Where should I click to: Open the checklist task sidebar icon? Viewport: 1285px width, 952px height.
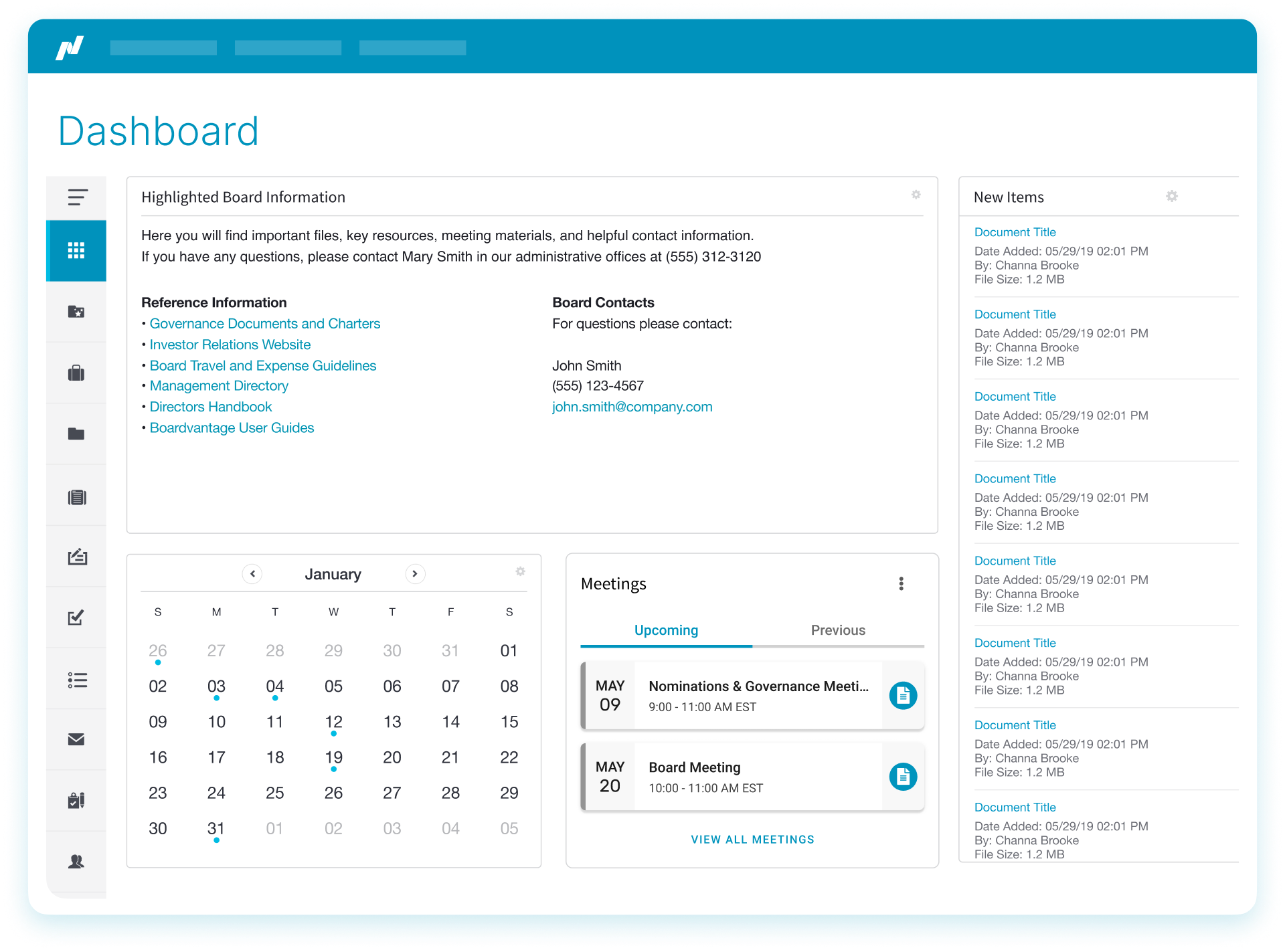pos(76,617)
